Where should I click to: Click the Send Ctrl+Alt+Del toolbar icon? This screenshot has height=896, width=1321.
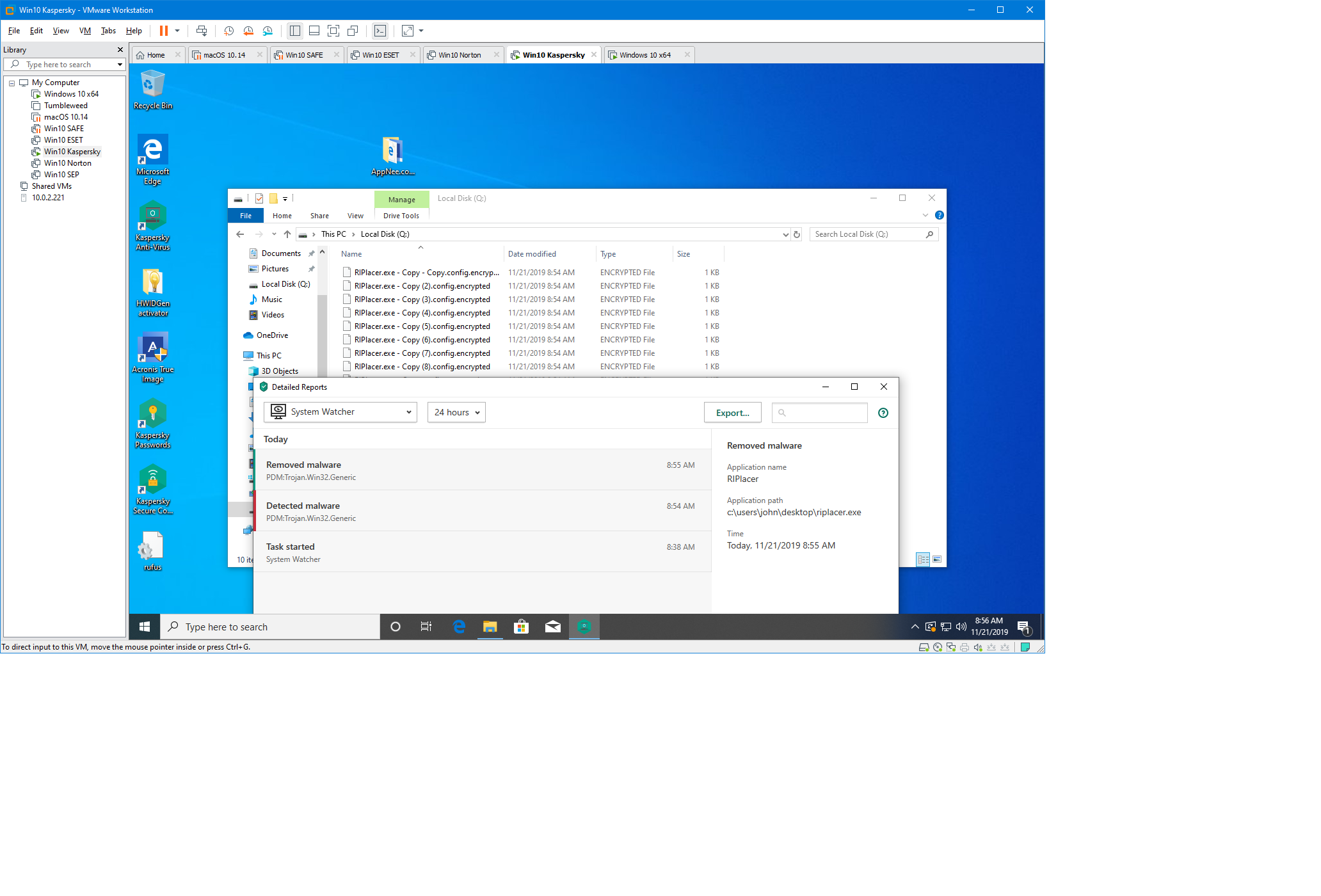[x=202, y=31]
